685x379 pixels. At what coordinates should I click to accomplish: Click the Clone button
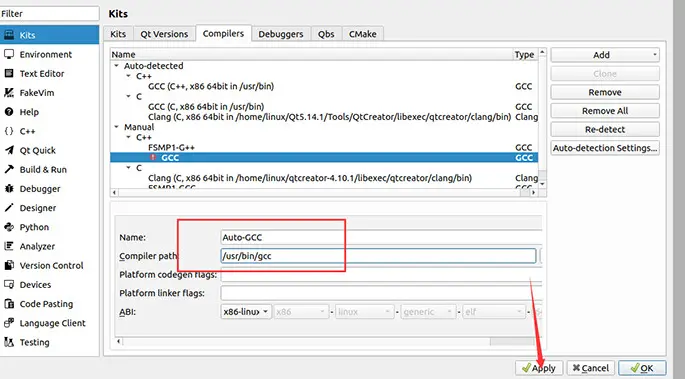605,74
